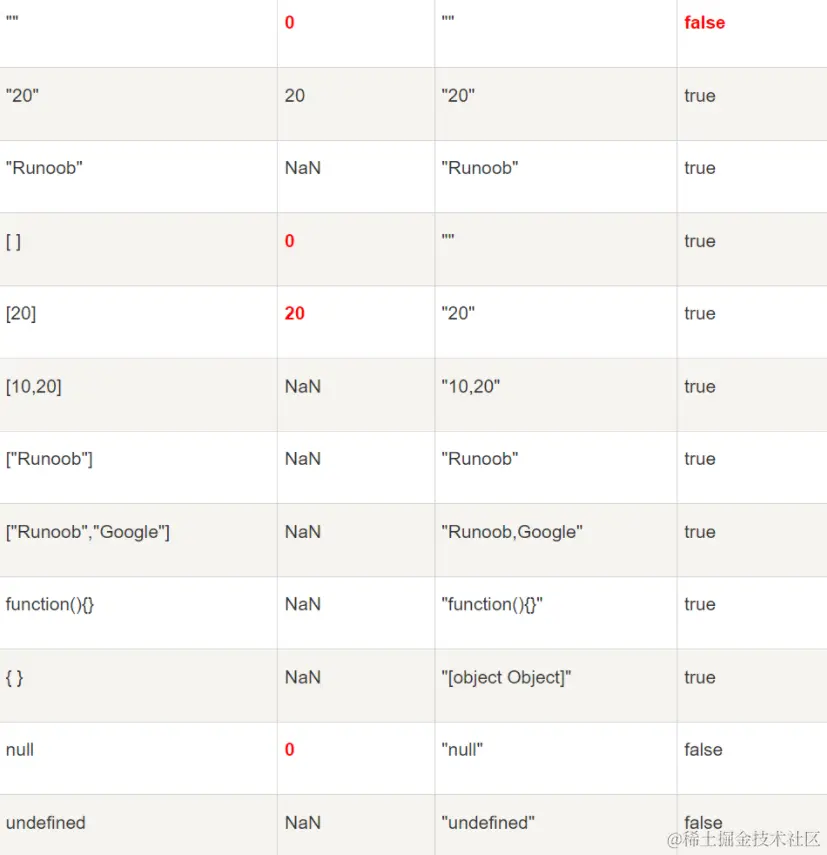Select the function(){} first-column cell

coord(50,605)
